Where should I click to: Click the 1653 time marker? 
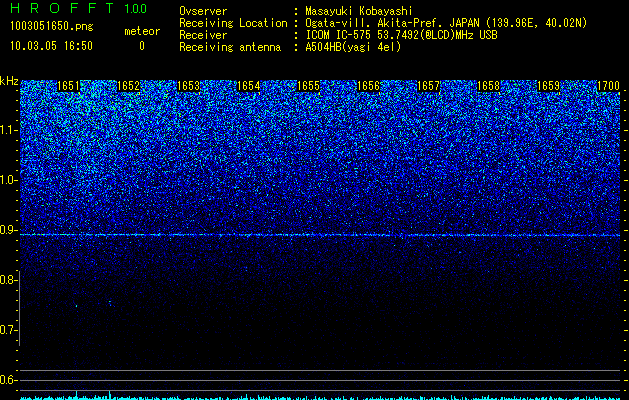[x=189, y=86]
